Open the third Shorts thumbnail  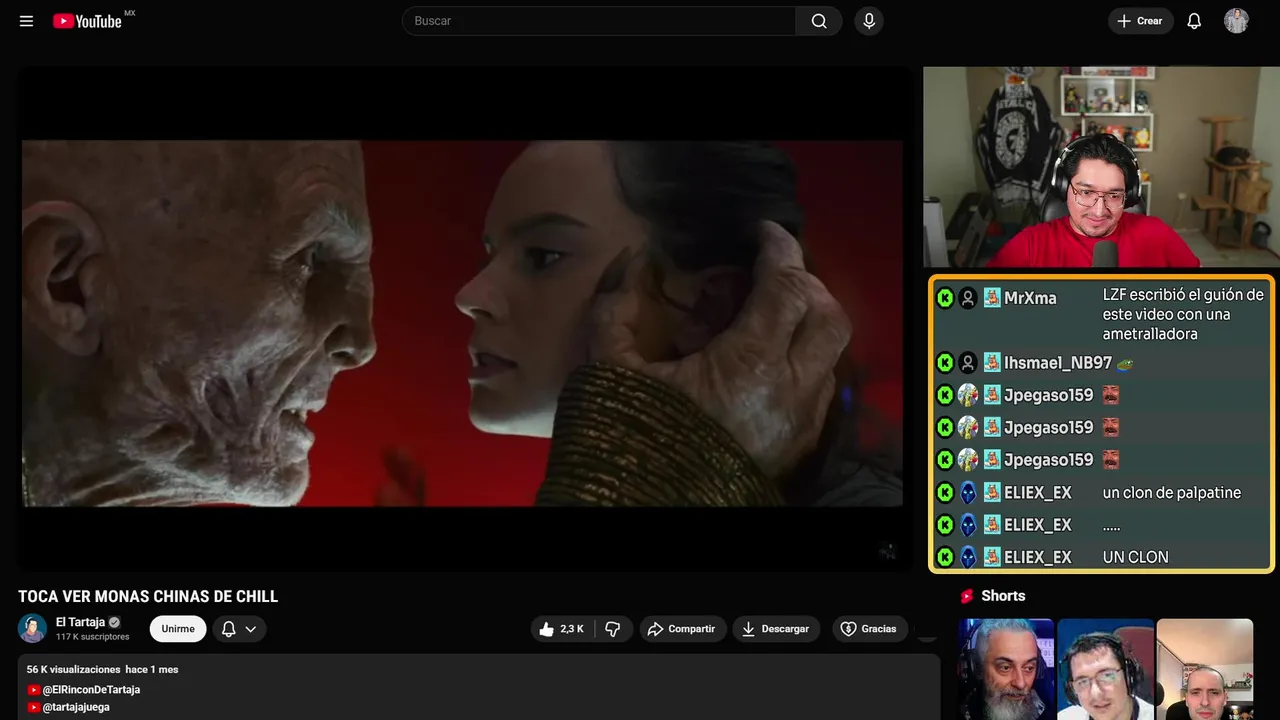pyautogui.click(x=1204, y=669)
